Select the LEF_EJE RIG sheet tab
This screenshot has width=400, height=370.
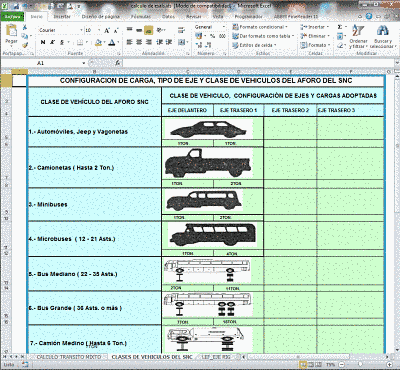(216, 357)
